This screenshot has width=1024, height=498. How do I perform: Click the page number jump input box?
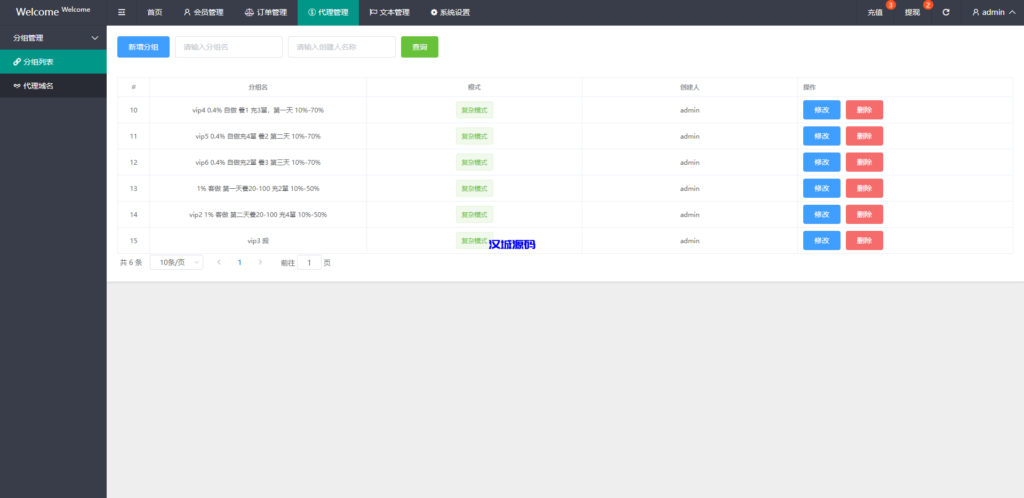point(309,262)
